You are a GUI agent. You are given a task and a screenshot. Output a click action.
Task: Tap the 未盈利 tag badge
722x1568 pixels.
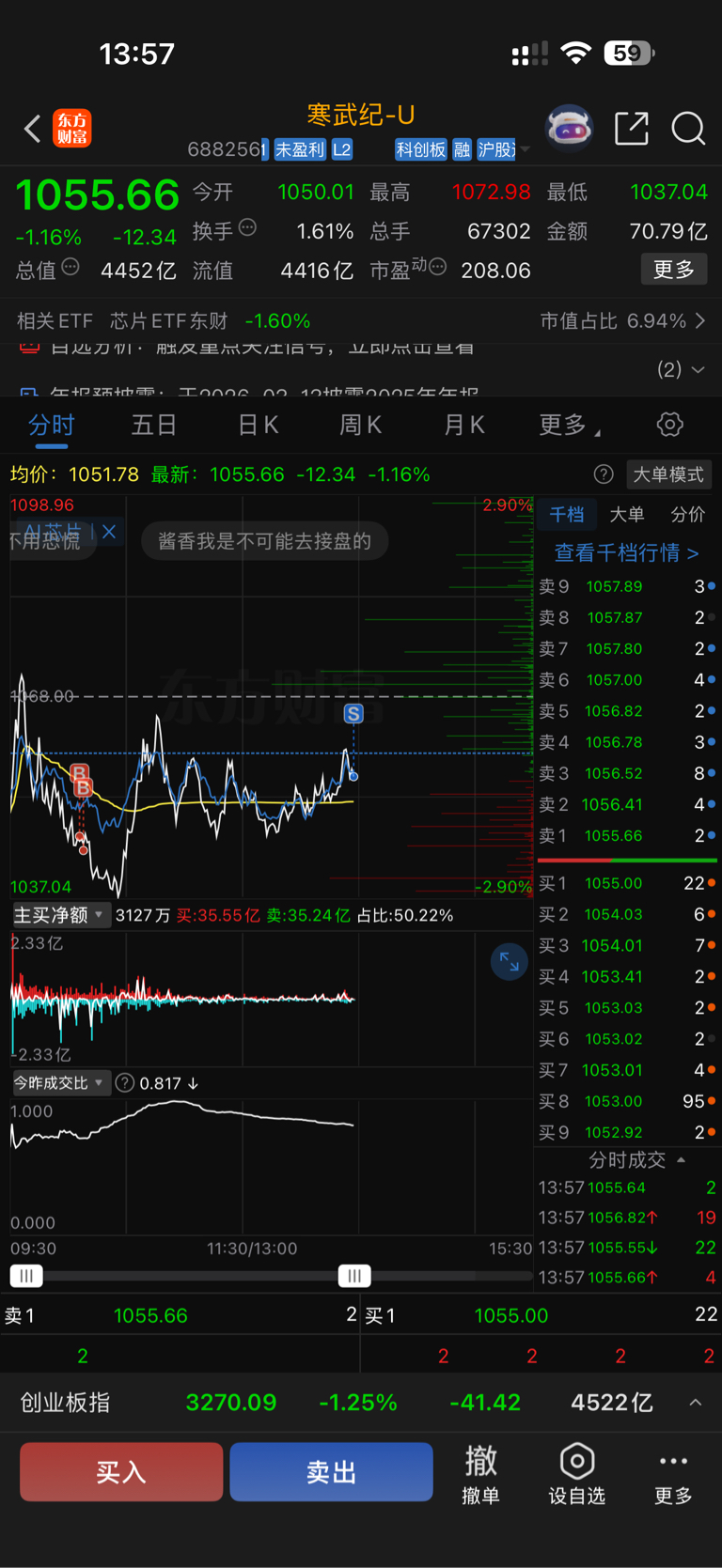tap(299, 149)
